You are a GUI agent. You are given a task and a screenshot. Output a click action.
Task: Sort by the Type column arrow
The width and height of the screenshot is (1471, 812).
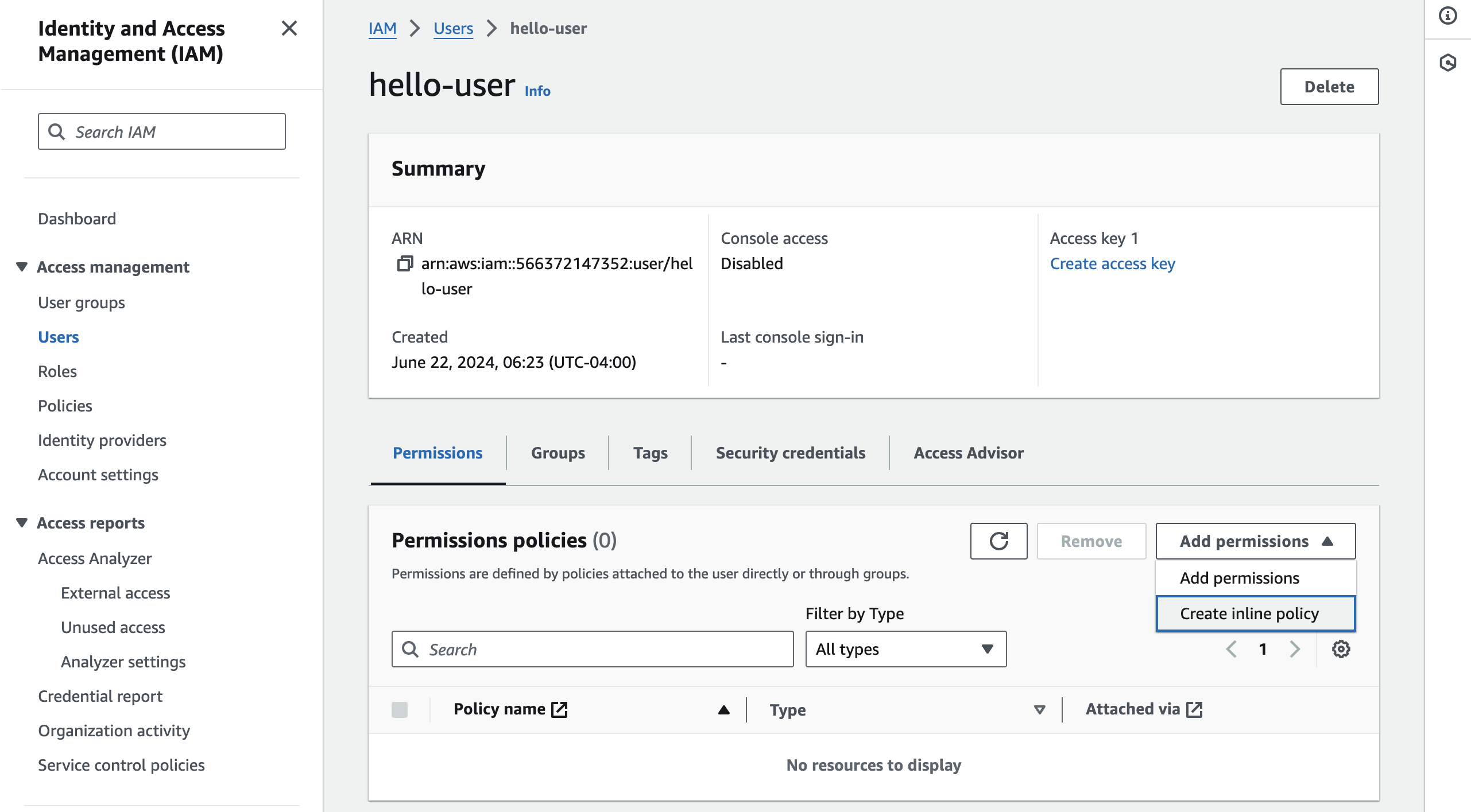tap(1039, 710)
